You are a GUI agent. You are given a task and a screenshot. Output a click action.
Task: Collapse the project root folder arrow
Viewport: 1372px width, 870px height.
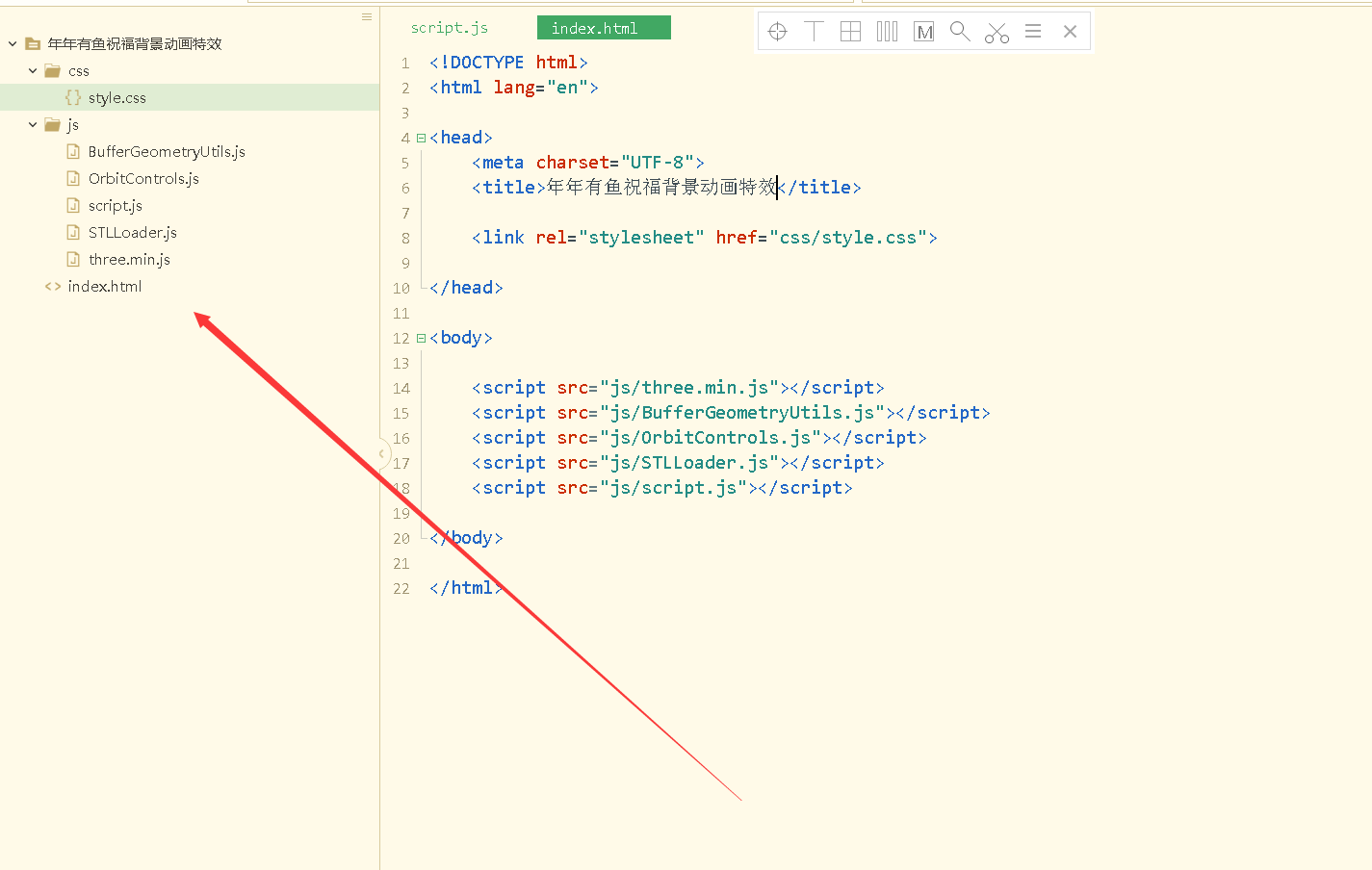click(13, 44)
